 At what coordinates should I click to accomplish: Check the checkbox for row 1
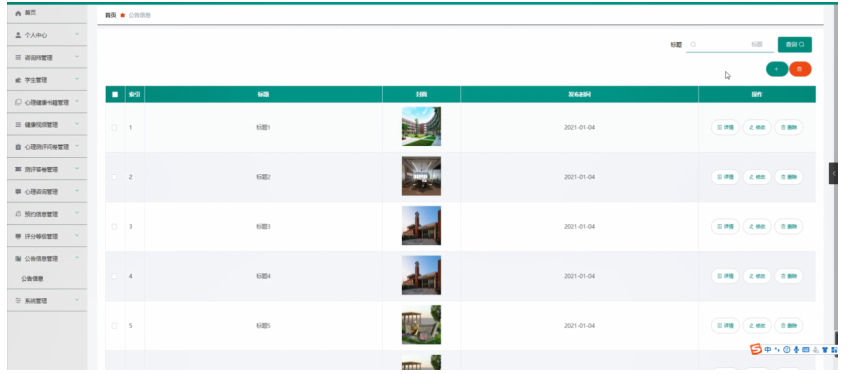point(114,127)
